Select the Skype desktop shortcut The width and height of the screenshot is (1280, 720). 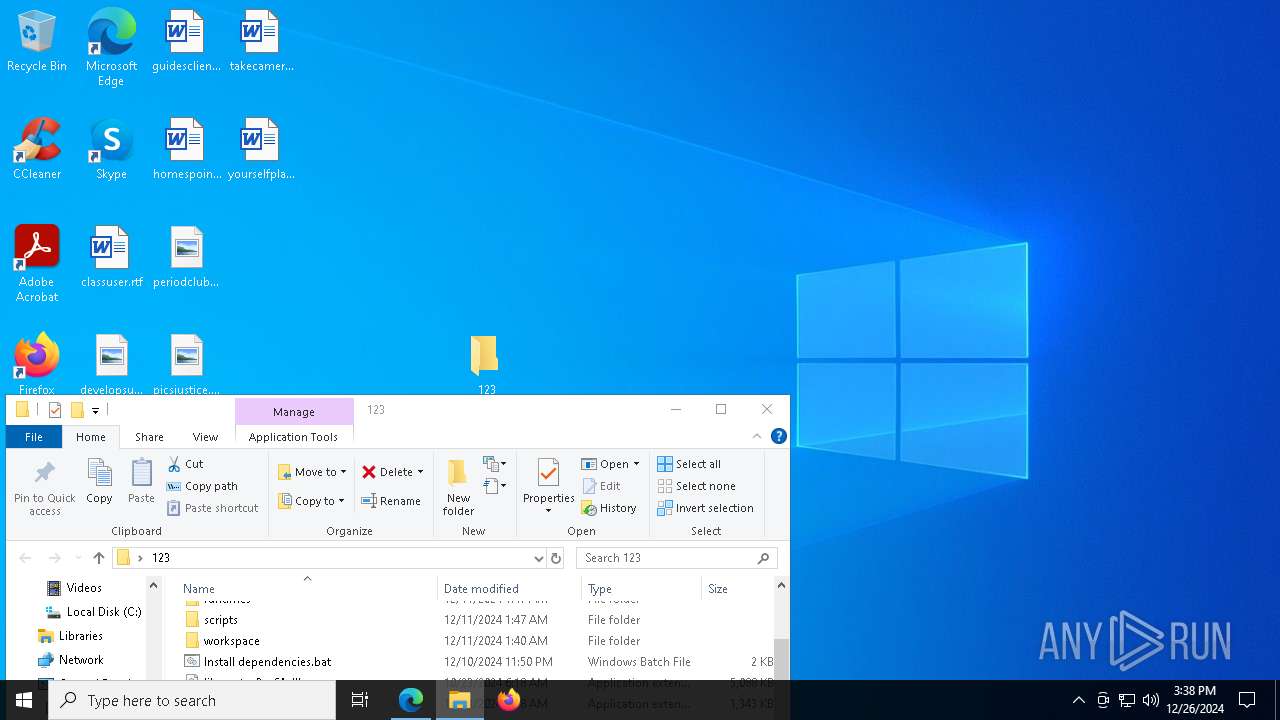(x=111, y=150)
